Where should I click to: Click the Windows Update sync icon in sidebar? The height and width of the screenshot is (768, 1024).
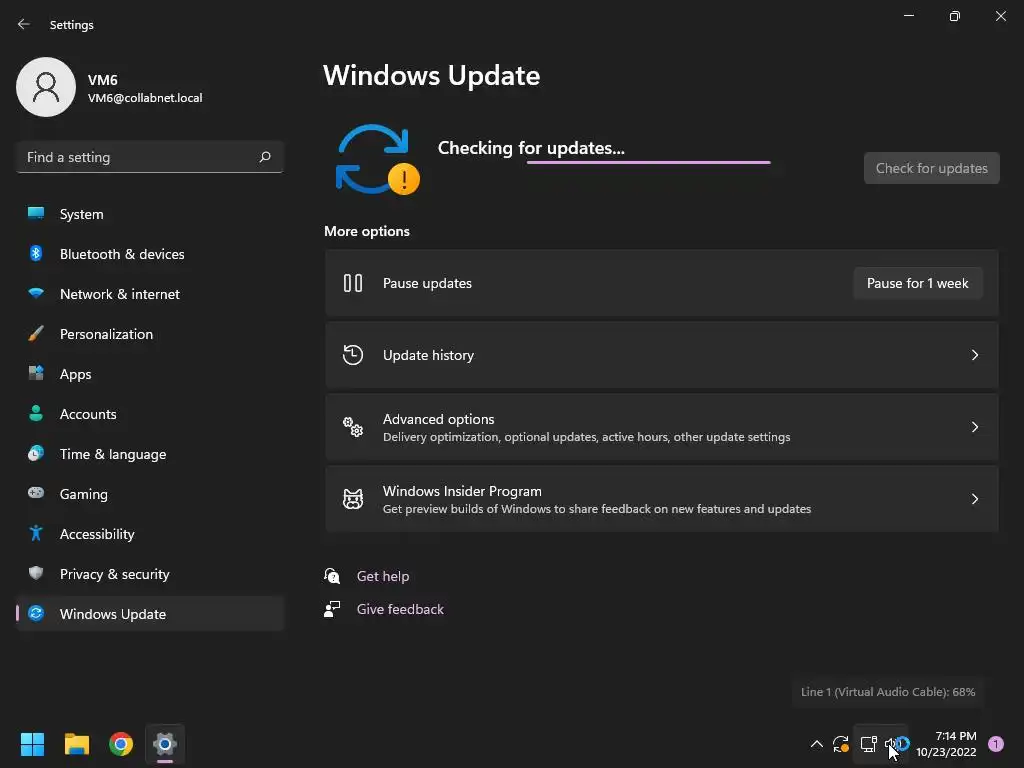pos(36,613)
